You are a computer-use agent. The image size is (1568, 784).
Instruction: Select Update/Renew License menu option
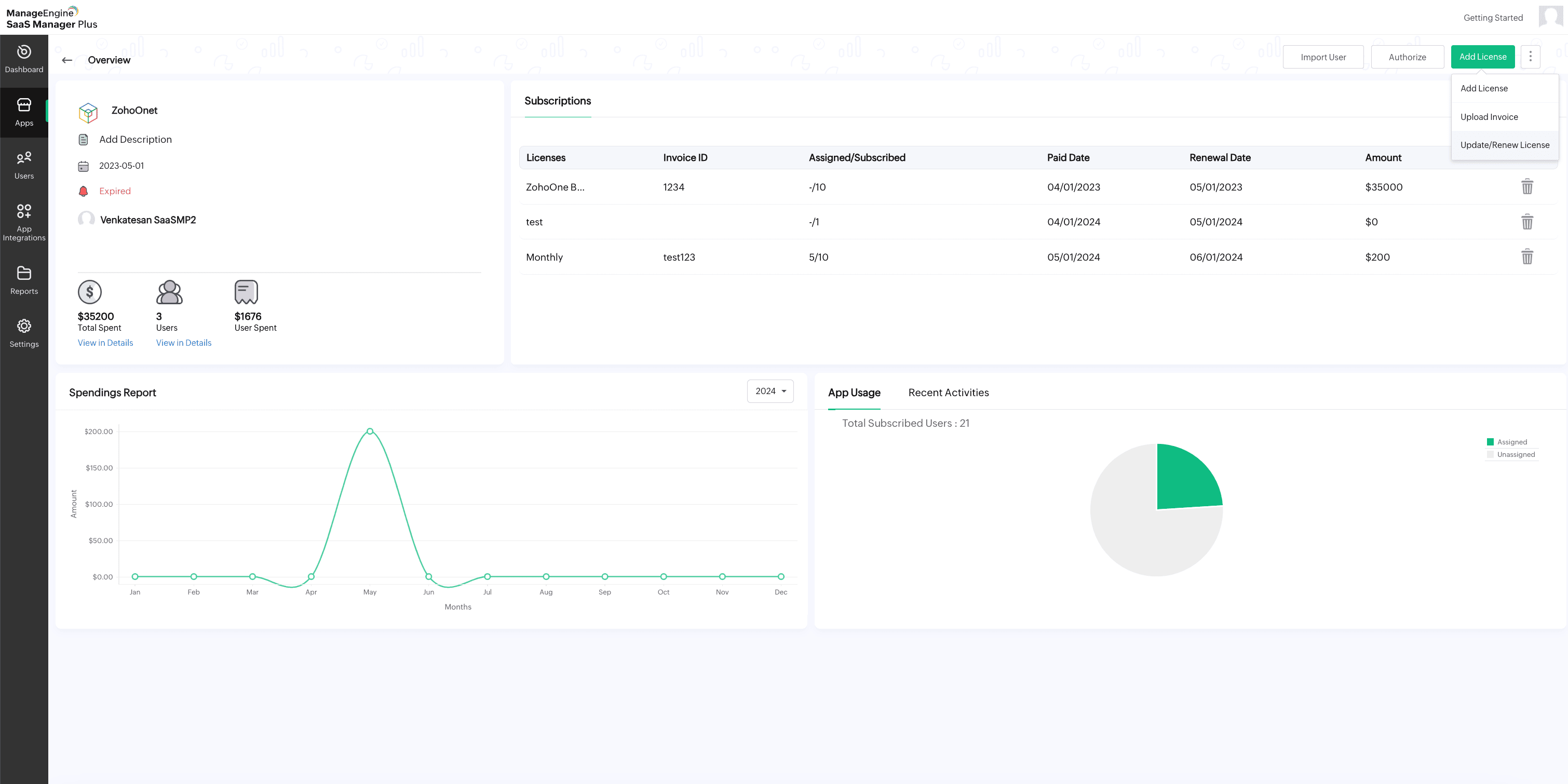pos(1504,145)
